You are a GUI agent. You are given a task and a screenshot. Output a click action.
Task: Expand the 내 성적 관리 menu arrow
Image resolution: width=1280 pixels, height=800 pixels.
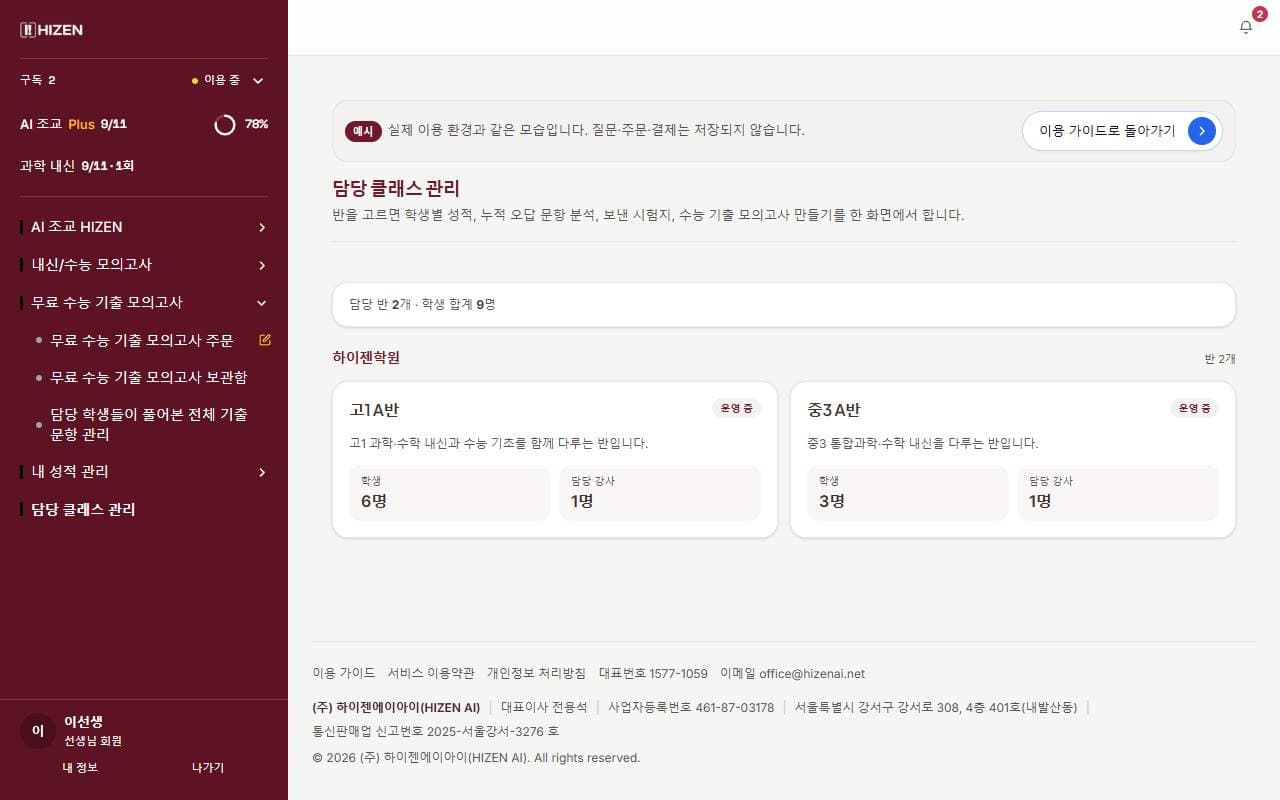262,472
